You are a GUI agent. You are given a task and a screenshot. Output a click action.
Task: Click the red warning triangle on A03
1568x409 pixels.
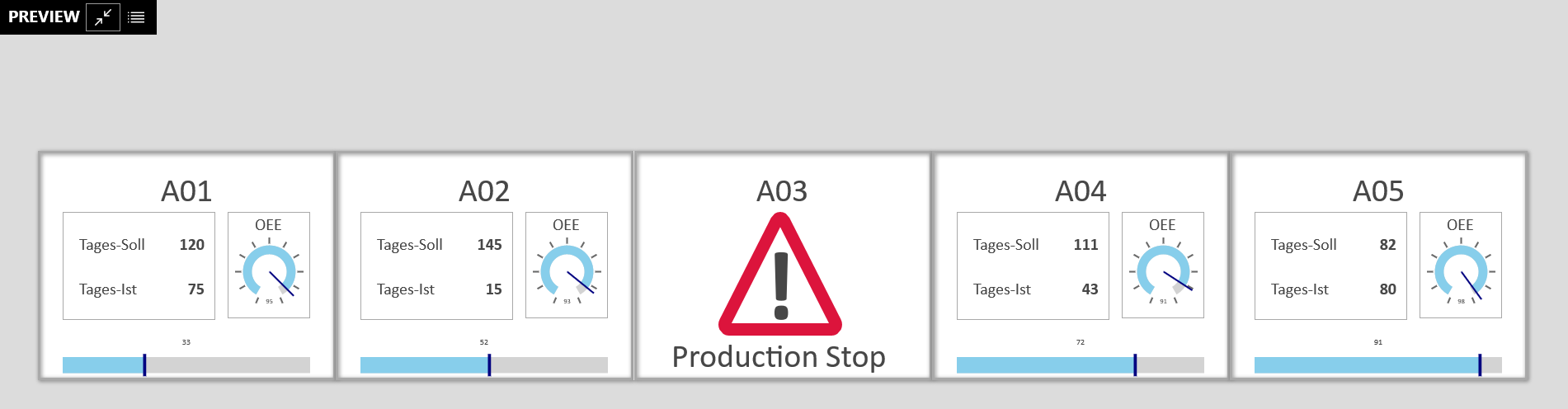[x=780, y=274]
